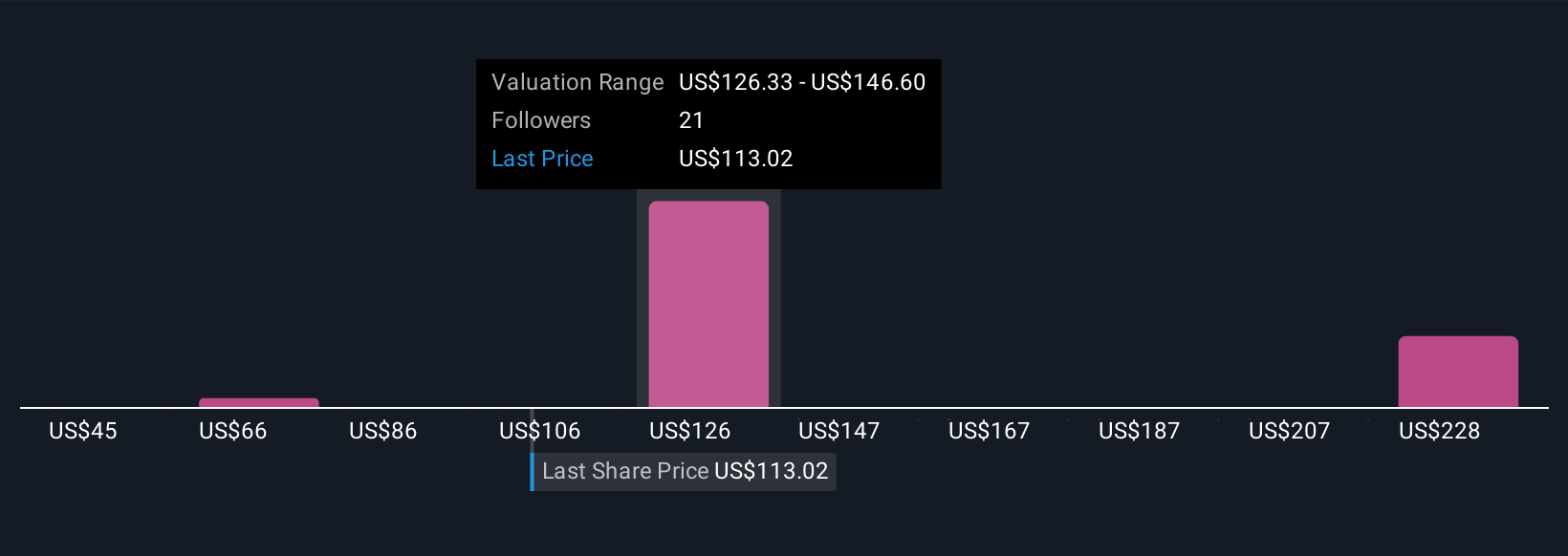Click the US$147 axis label

click(839, 431)
